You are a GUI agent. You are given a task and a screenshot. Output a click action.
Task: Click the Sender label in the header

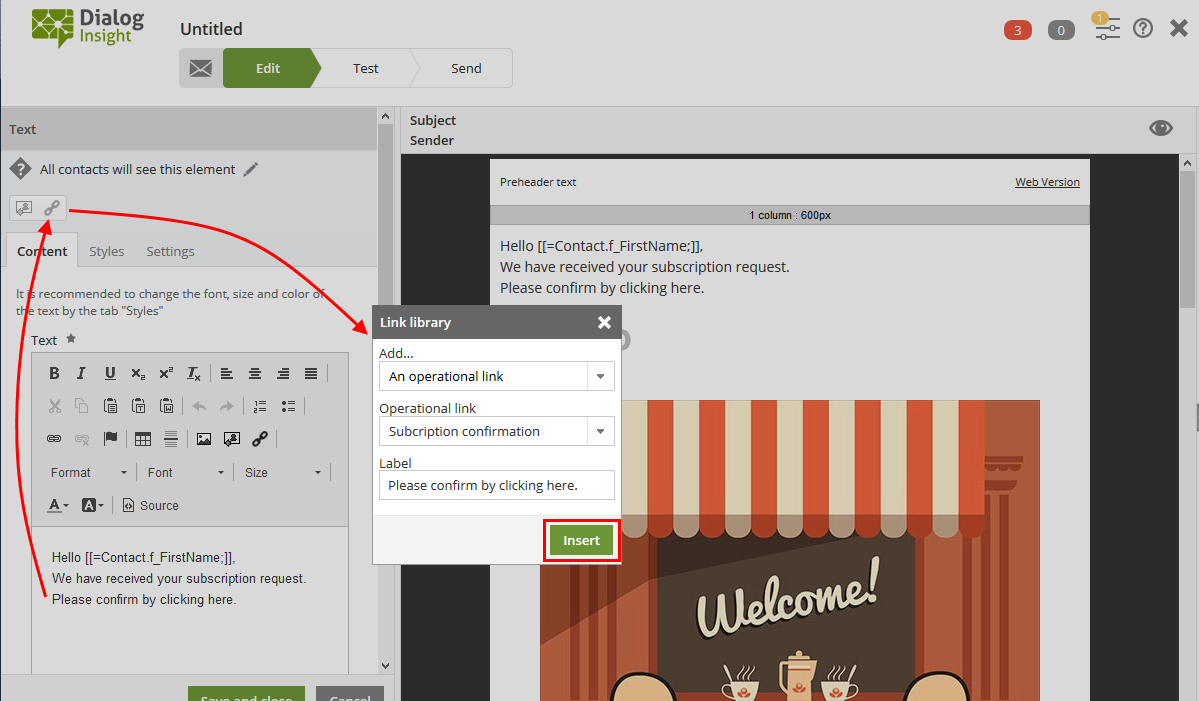431,140
